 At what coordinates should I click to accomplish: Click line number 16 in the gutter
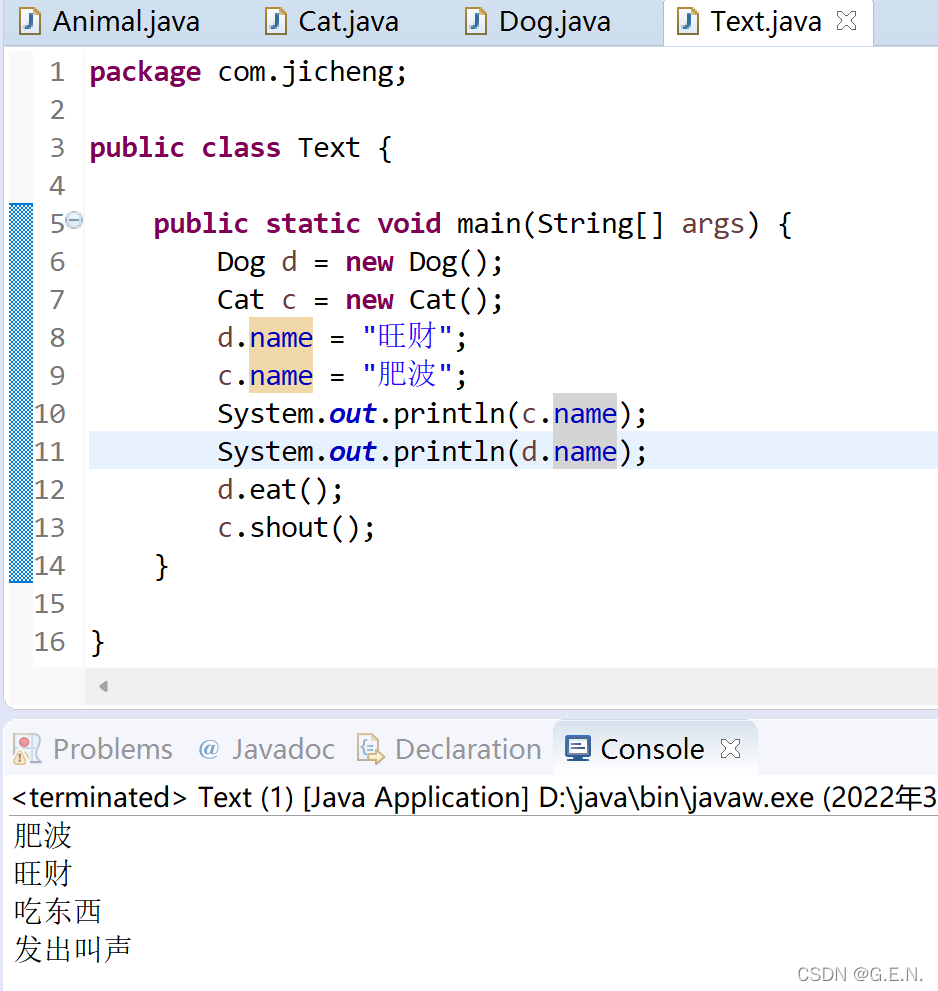(49, 642)
